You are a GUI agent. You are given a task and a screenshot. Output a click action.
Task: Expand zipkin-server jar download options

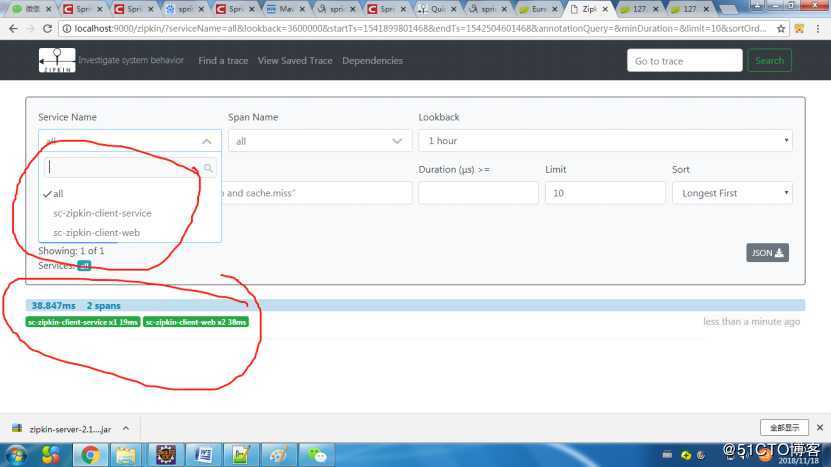[x=126, y=428]
